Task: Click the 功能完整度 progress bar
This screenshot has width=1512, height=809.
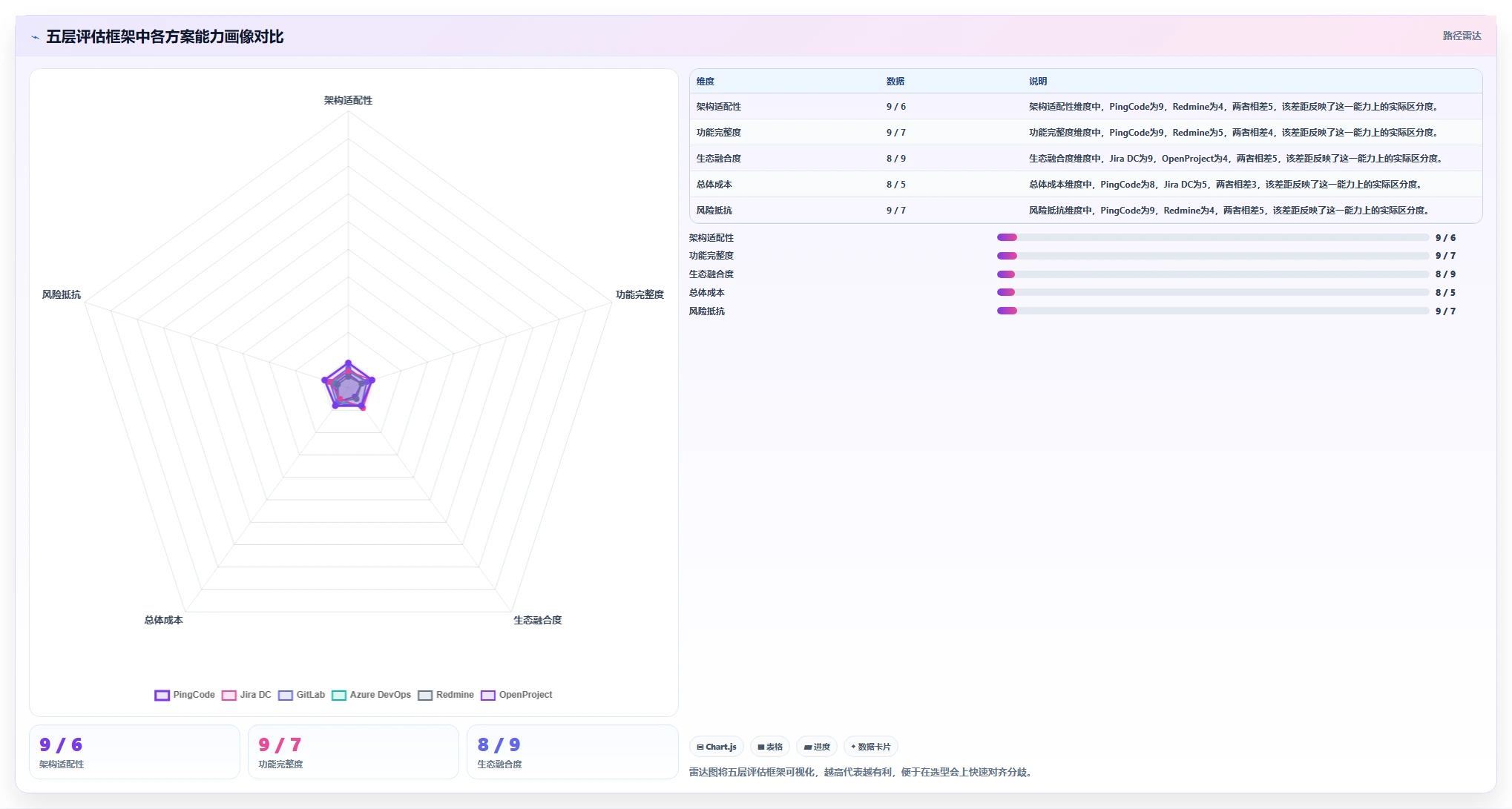Action: click(1213, 256)
